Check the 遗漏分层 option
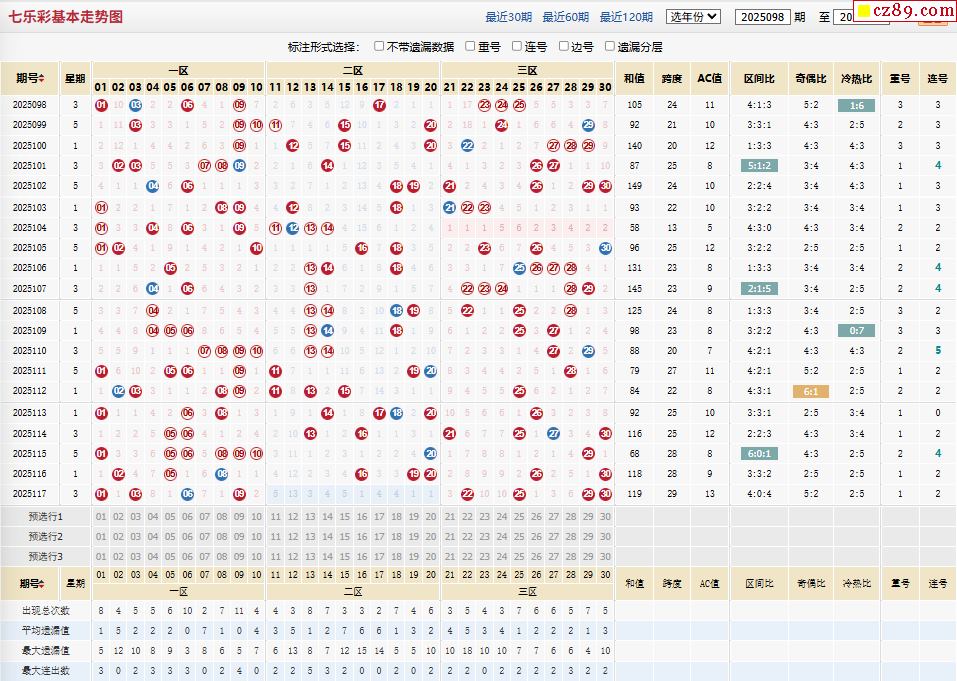Viewport: 957px width, 681px height. 609,46
